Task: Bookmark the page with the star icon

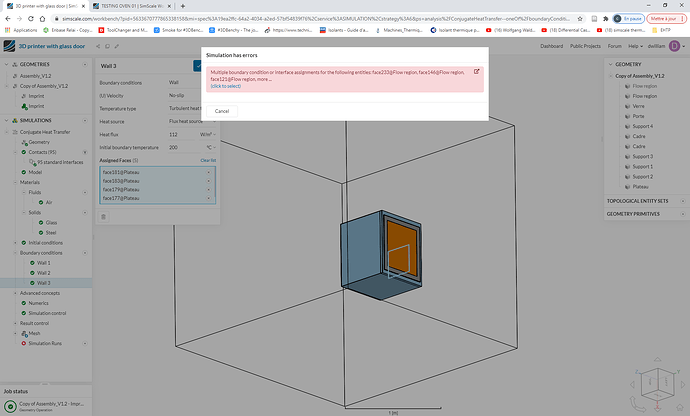Action: point(580,19)
